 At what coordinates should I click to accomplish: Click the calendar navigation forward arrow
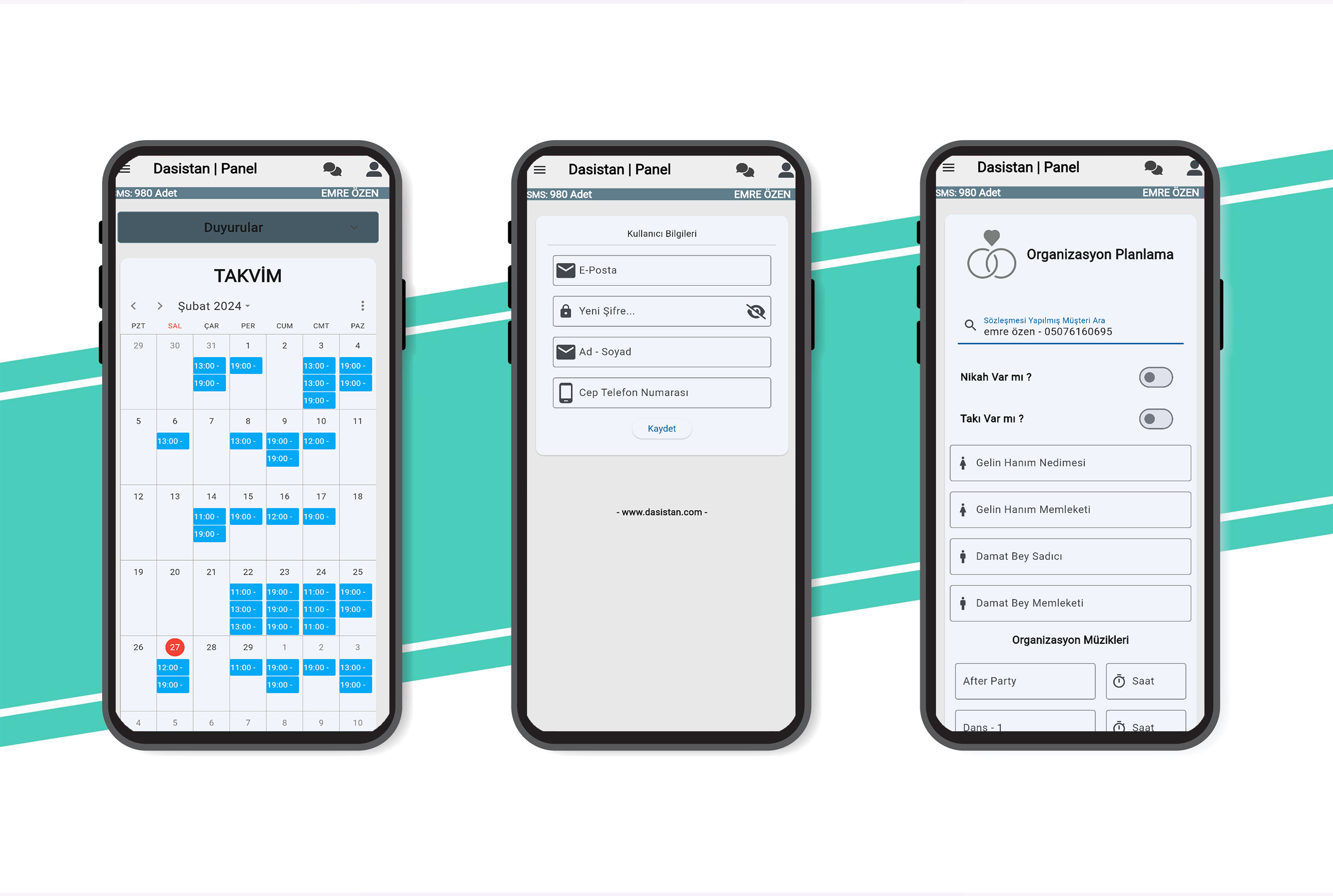pos(158,305)
